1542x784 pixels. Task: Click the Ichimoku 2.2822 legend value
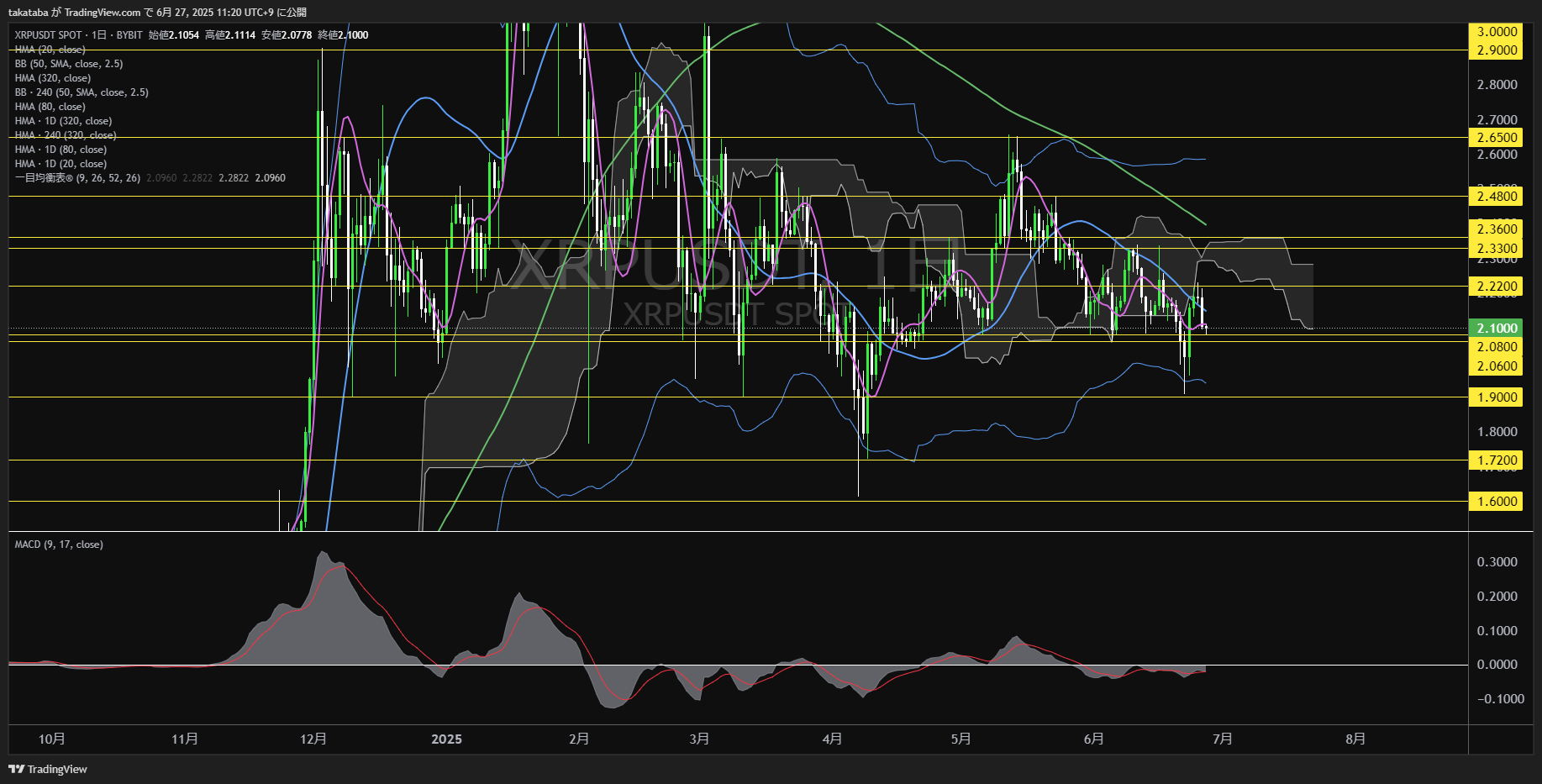click(234, 178)
